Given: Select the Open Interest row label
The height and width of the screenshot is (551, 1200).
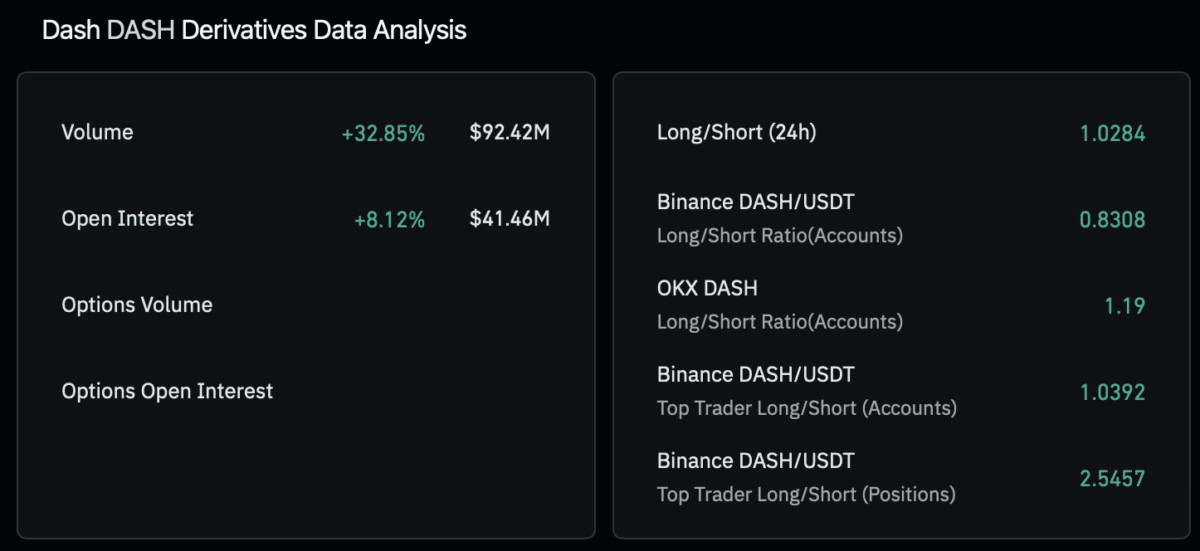Looking at the screenshot, I should (127, 218).
